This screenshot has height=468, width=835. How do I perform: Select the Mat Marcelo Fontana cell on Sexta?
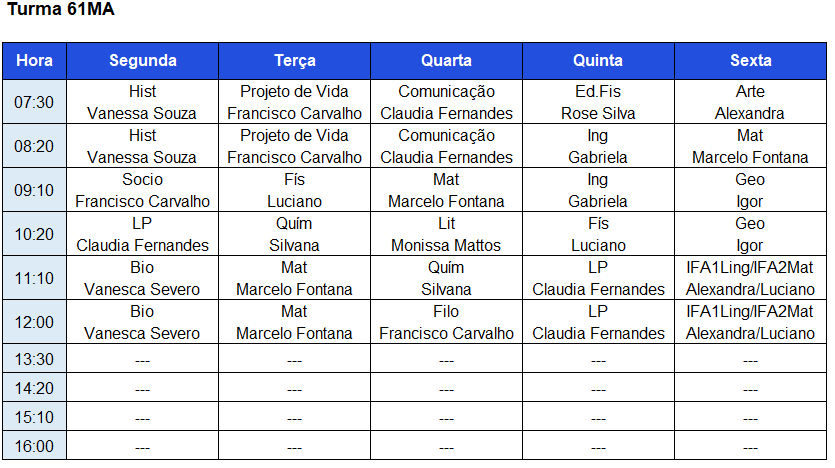tap(750, 146)
